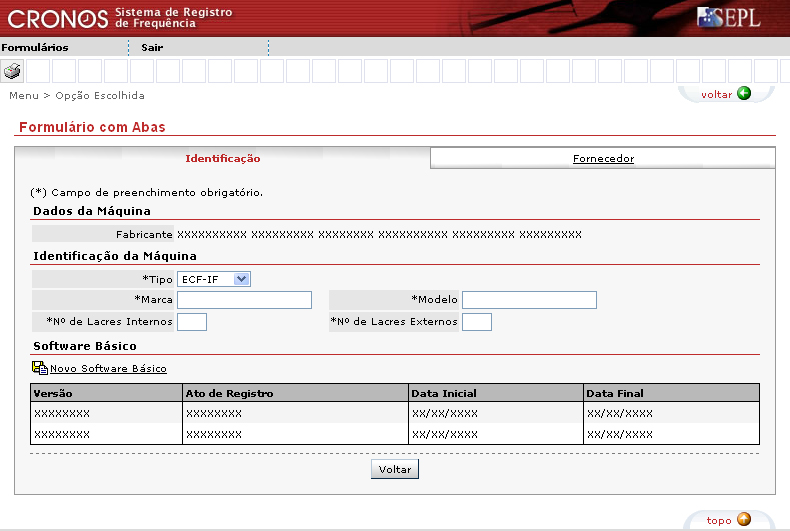Expand the Tipo dropdown showing ECF-IF
Image resolution: width=790 pixels, height=531 pixels.
(213, 279)
